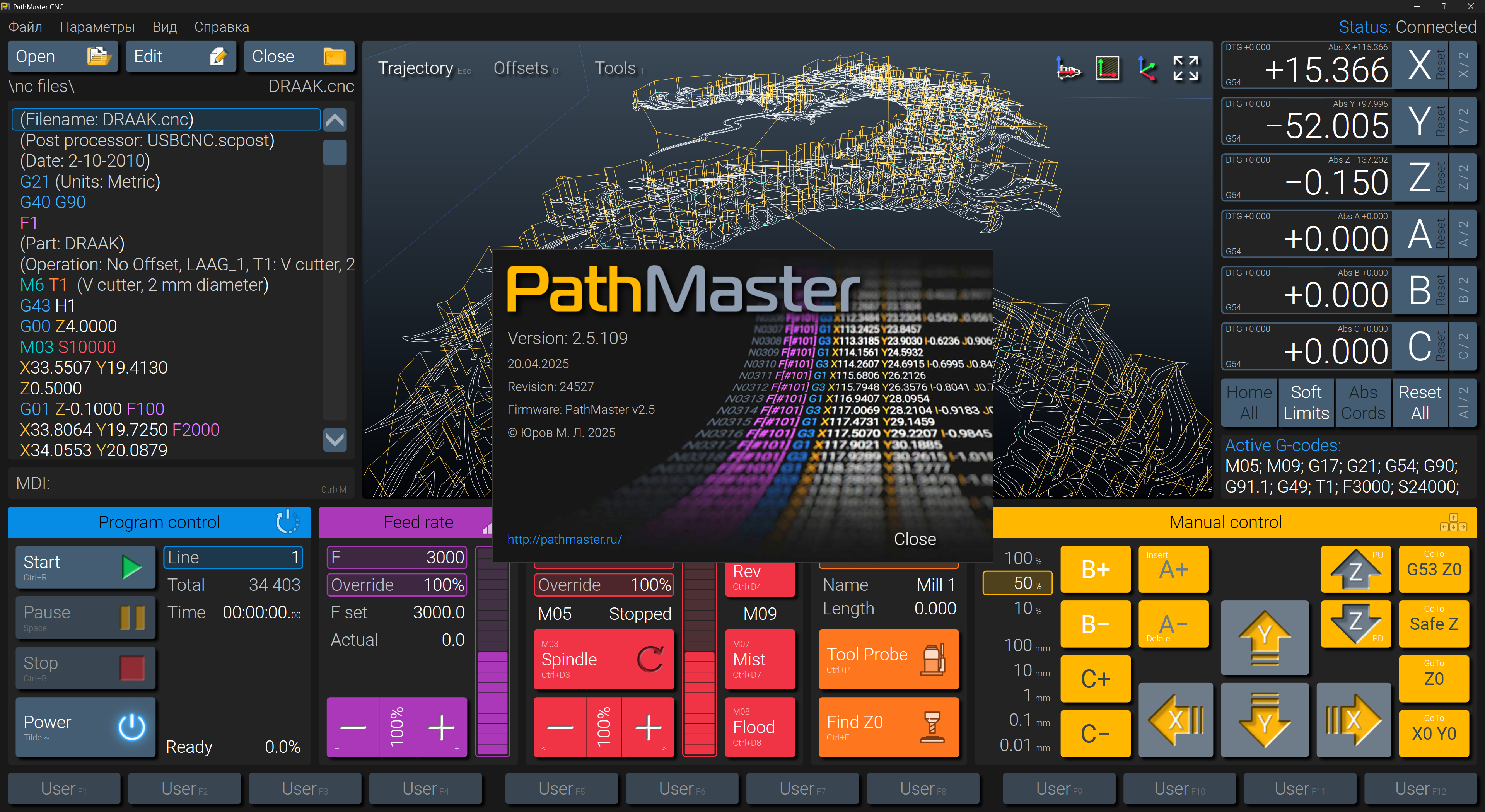1485x812 pixels.
Task: Close the About PathMaster dialog
Action: pyautogui.click(x=914, y=539)
